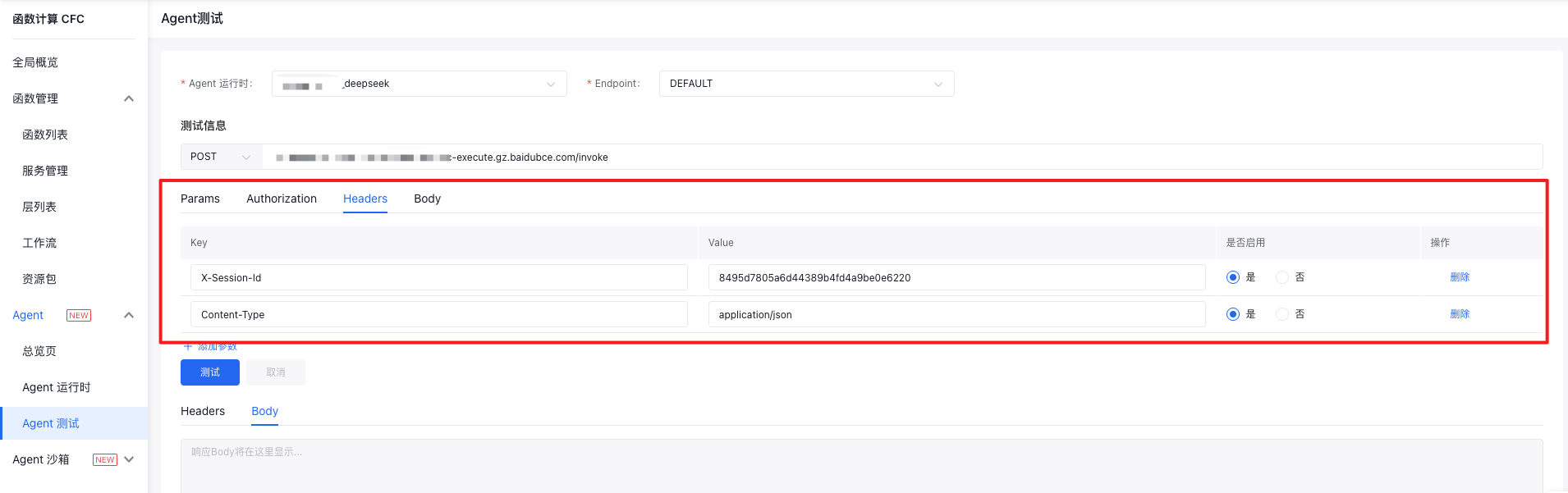Select 否 radio for X-Session-Id header
Image resolution: width=1568 pixels, height=493 pixels.
(x=1282, y=277)
